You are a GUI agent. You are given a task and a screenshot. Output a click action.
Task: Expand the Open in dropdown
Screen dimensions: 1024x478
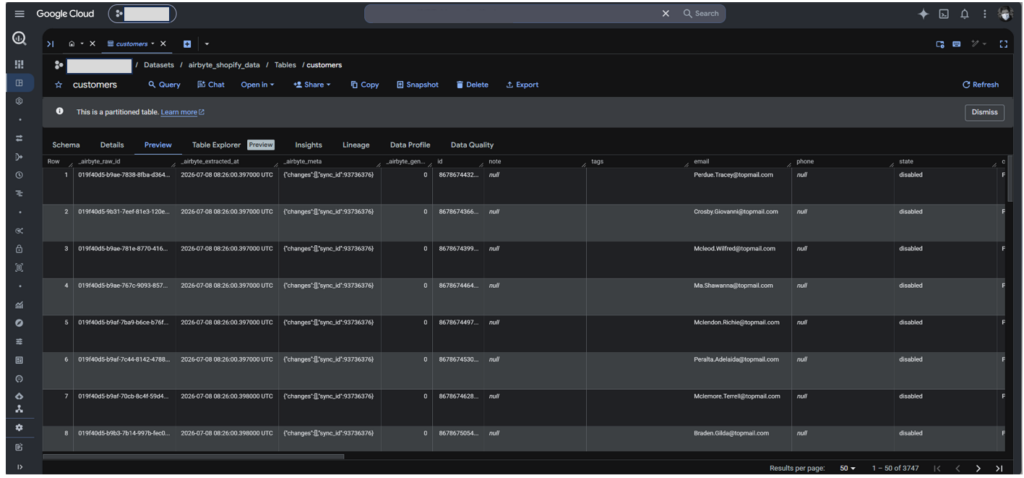257,85
